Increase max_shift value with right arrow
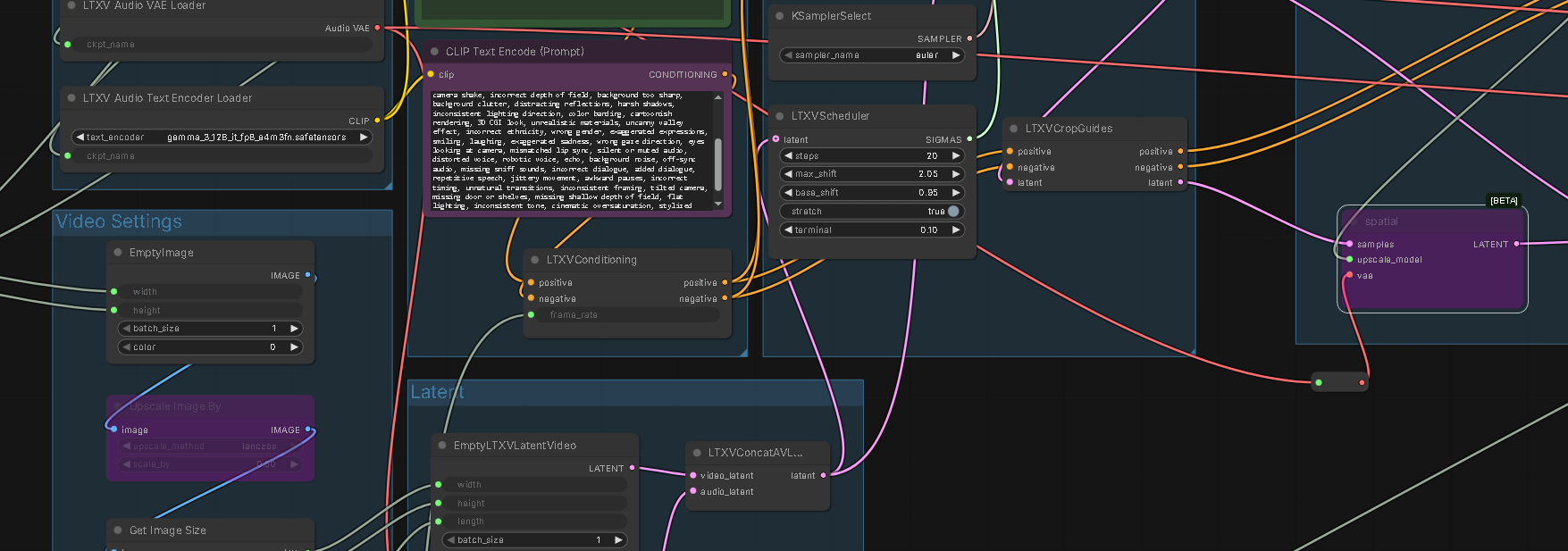This screenshot has width=1568, height=551. [956, 174]
